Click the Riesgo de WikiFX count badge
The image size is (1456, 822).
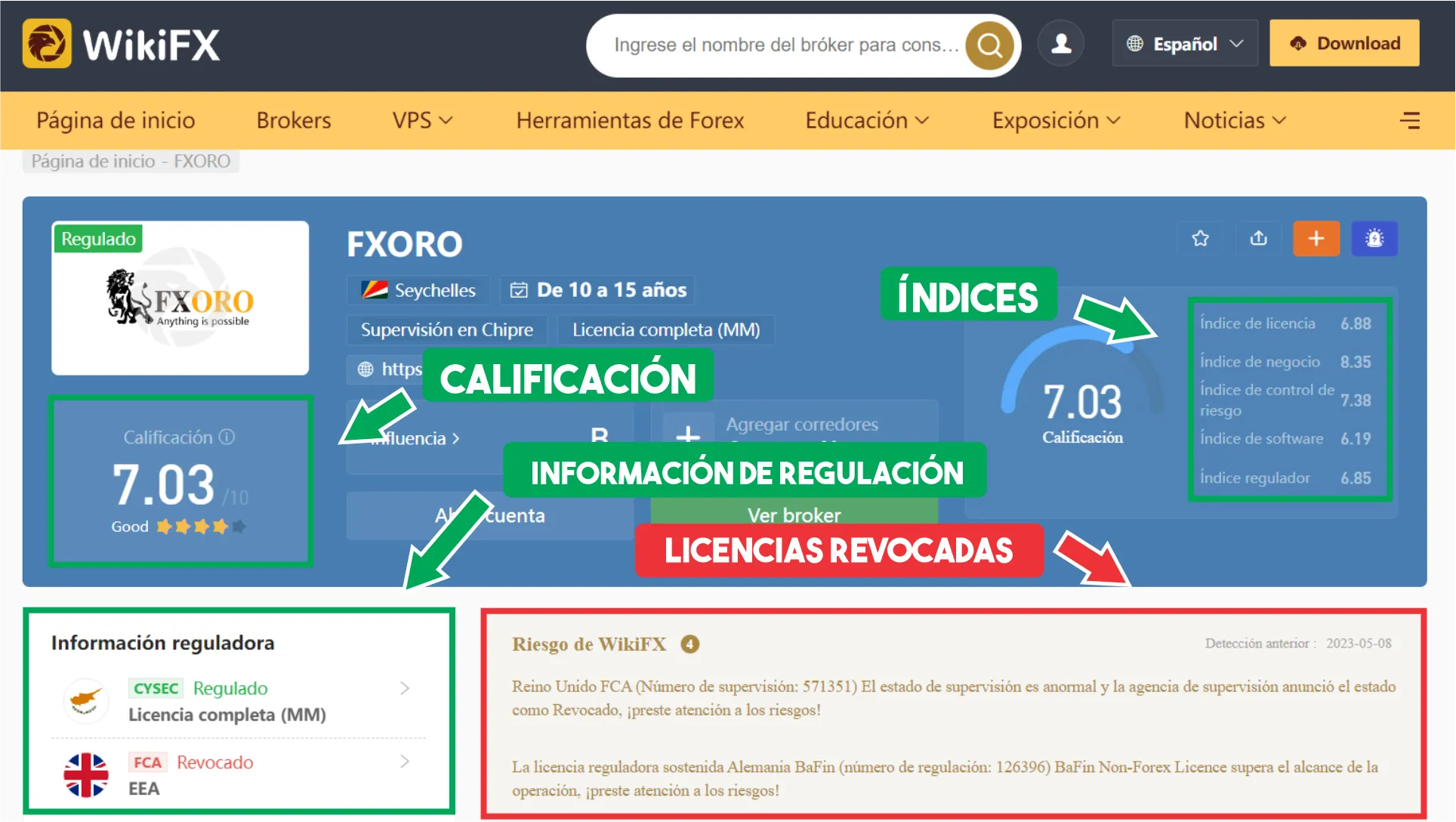point(689,644)
